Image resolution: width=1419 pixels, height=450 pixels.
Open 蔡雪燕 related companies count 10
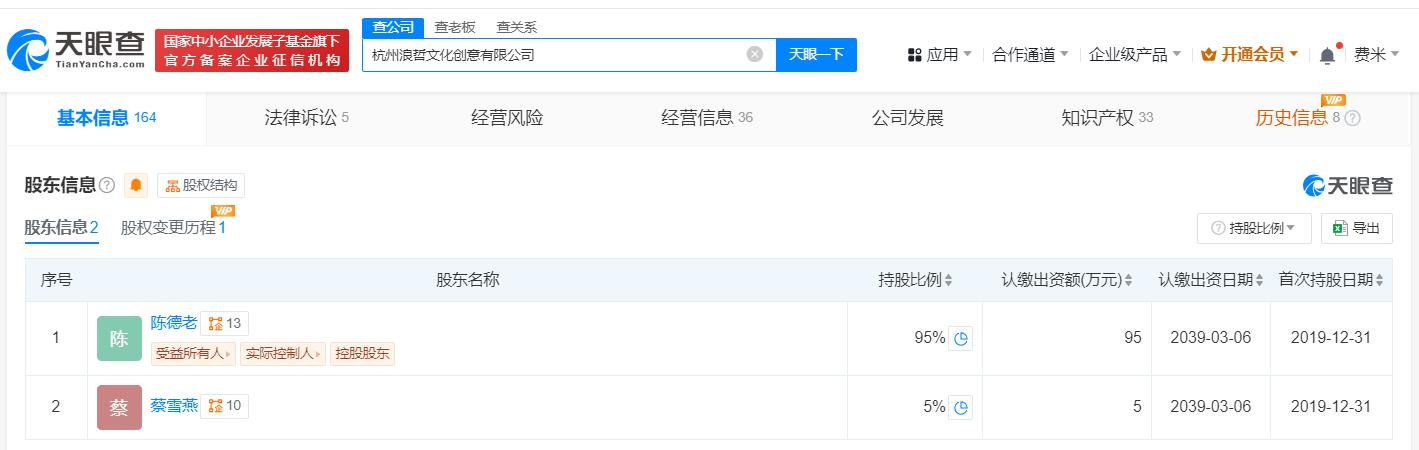click(225, 406)
